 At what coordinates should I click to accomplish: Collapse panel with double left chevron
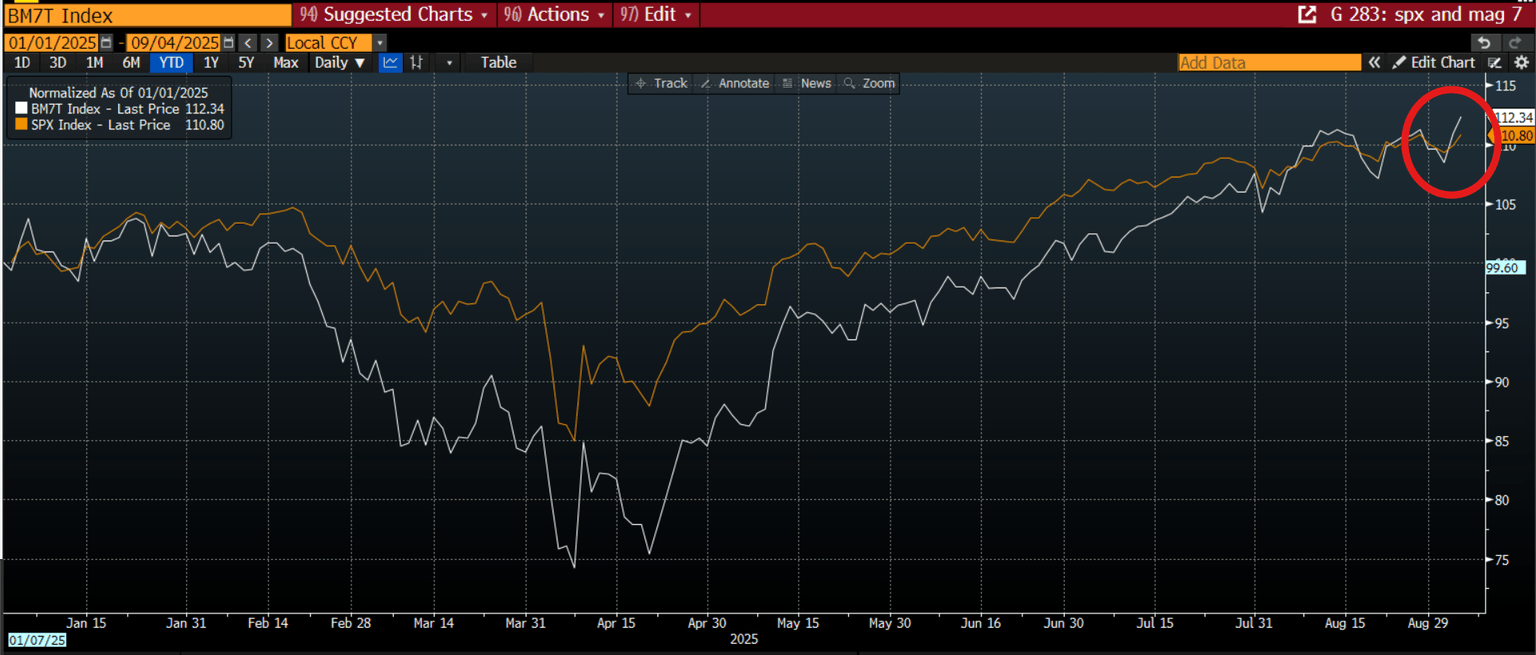pos(1374,62)
